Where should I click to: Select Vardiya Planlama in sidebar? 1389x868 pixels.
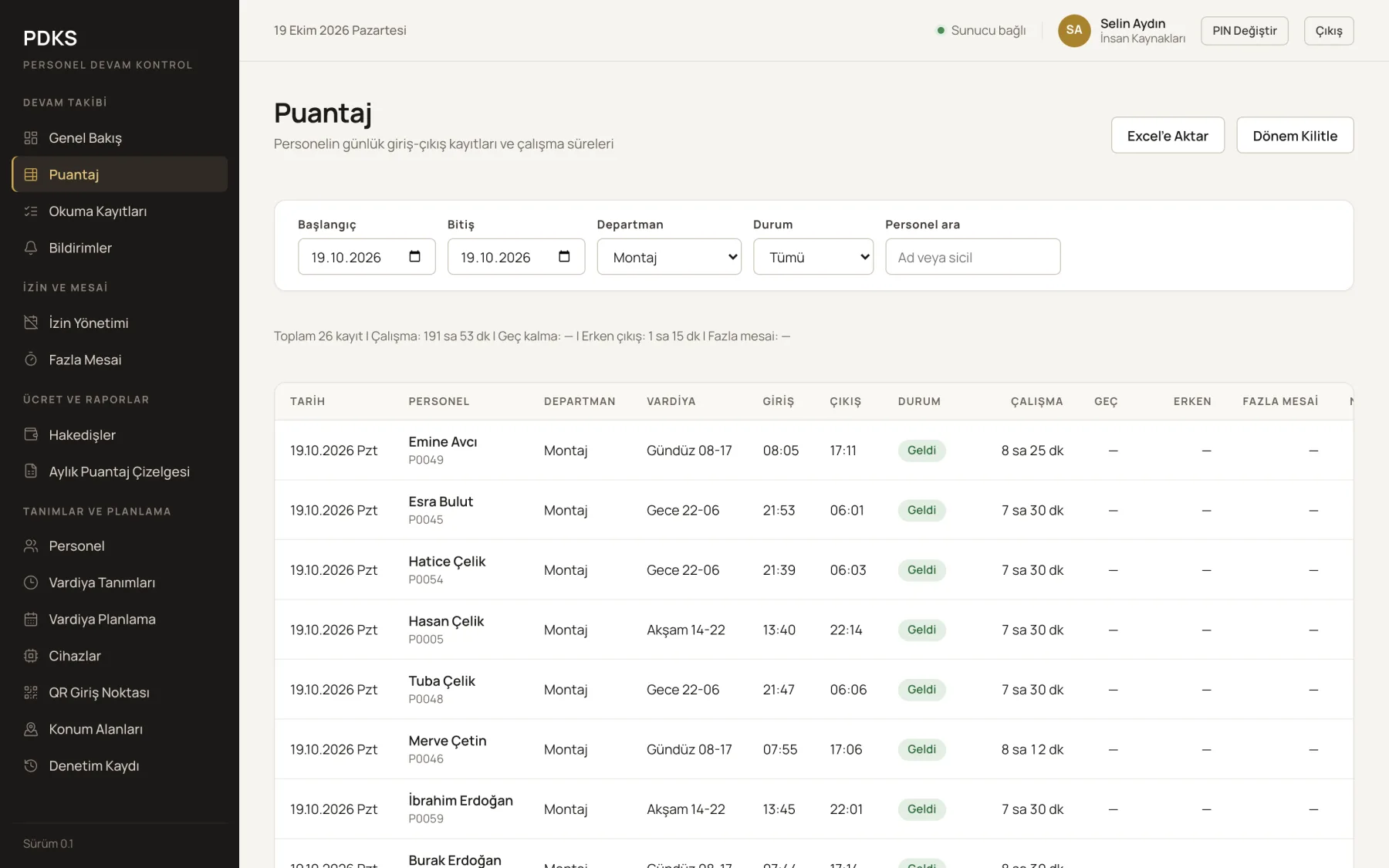(120, 620)
